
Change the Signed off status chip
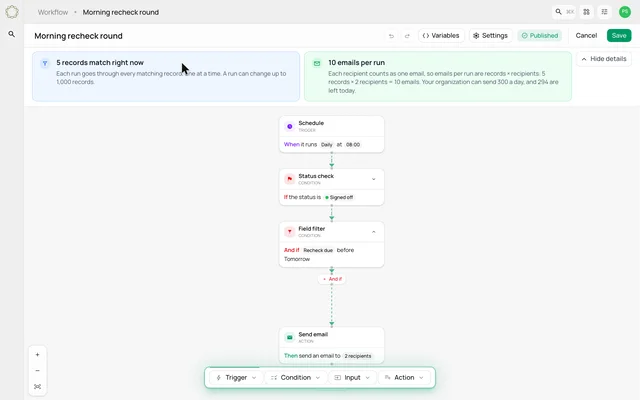tap(339, 197)
